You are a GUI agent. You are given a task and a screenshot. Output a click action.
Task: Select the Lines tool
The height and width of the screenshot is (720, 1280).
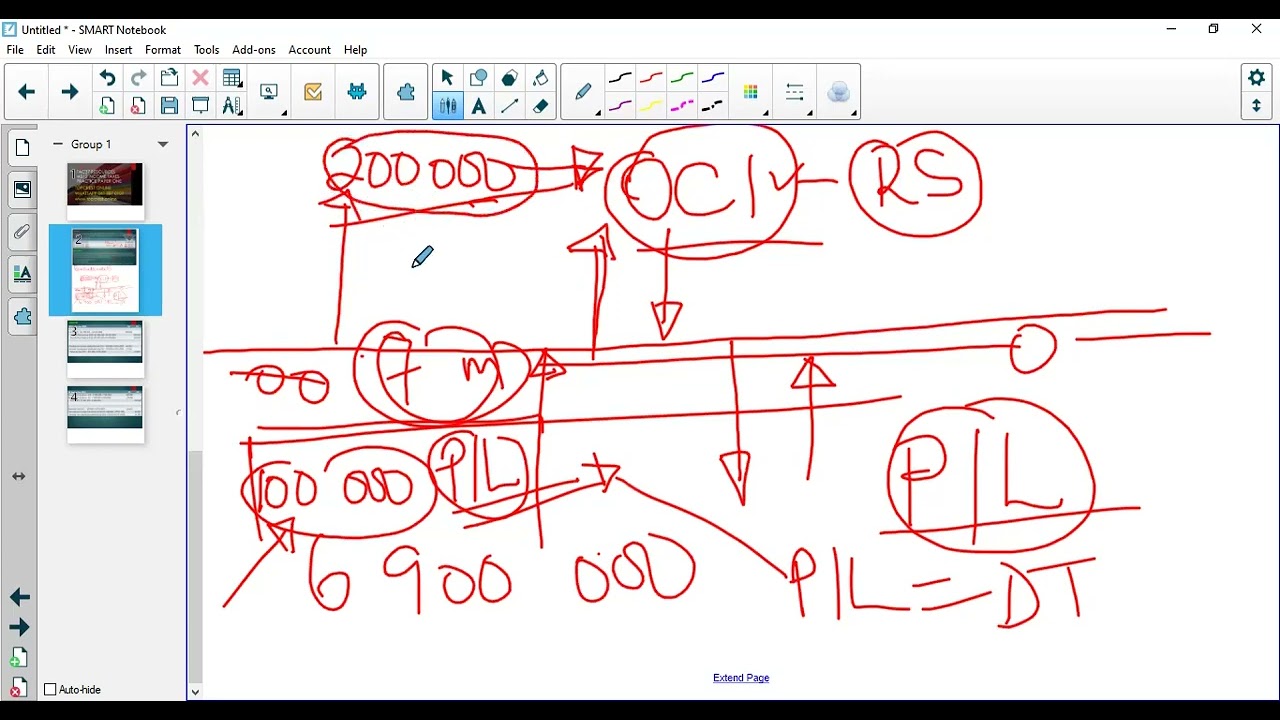pos(509,106)
